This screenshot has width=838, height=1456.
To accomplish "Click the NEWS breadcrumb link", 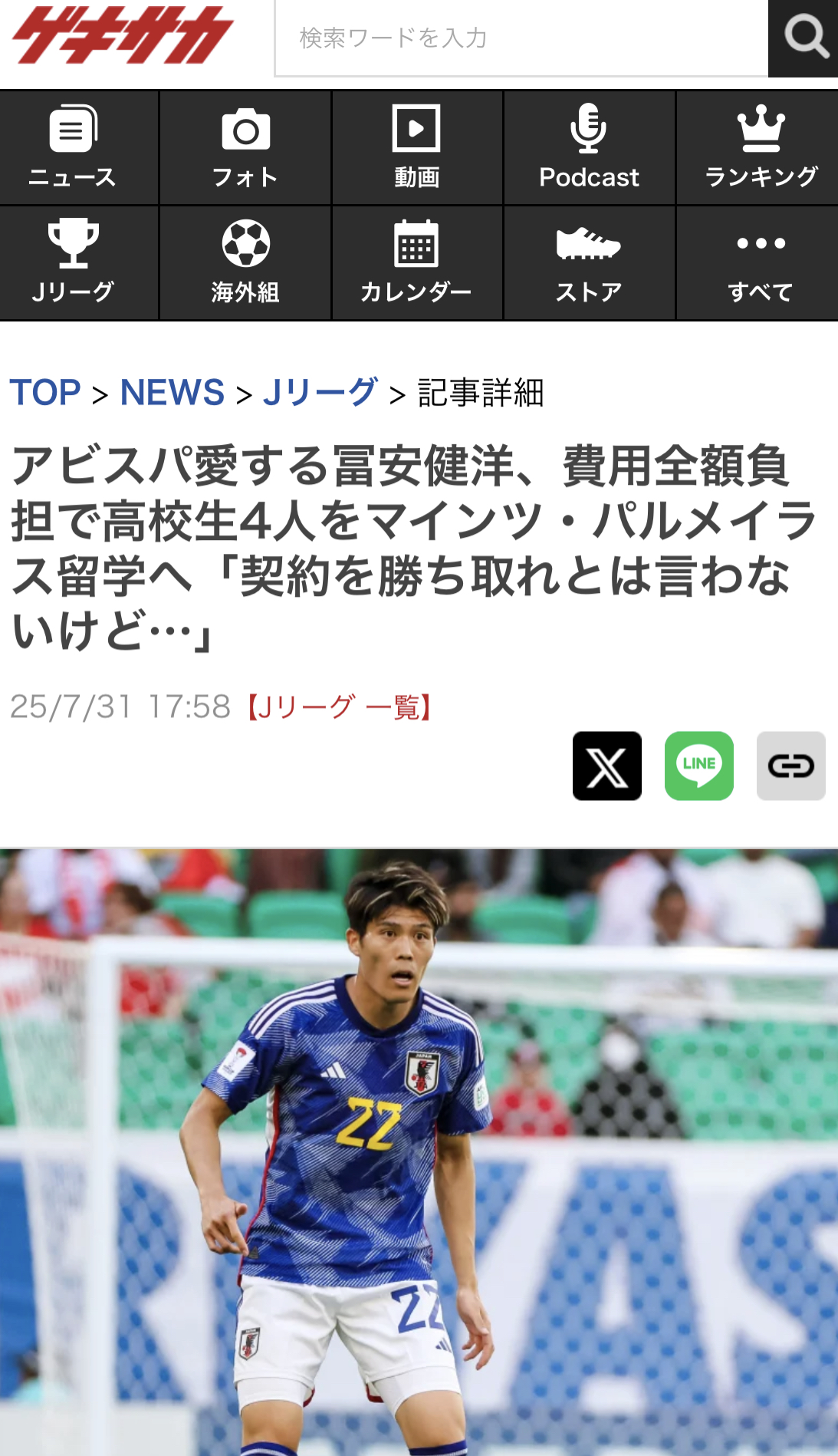I will (x=173, y=393).
